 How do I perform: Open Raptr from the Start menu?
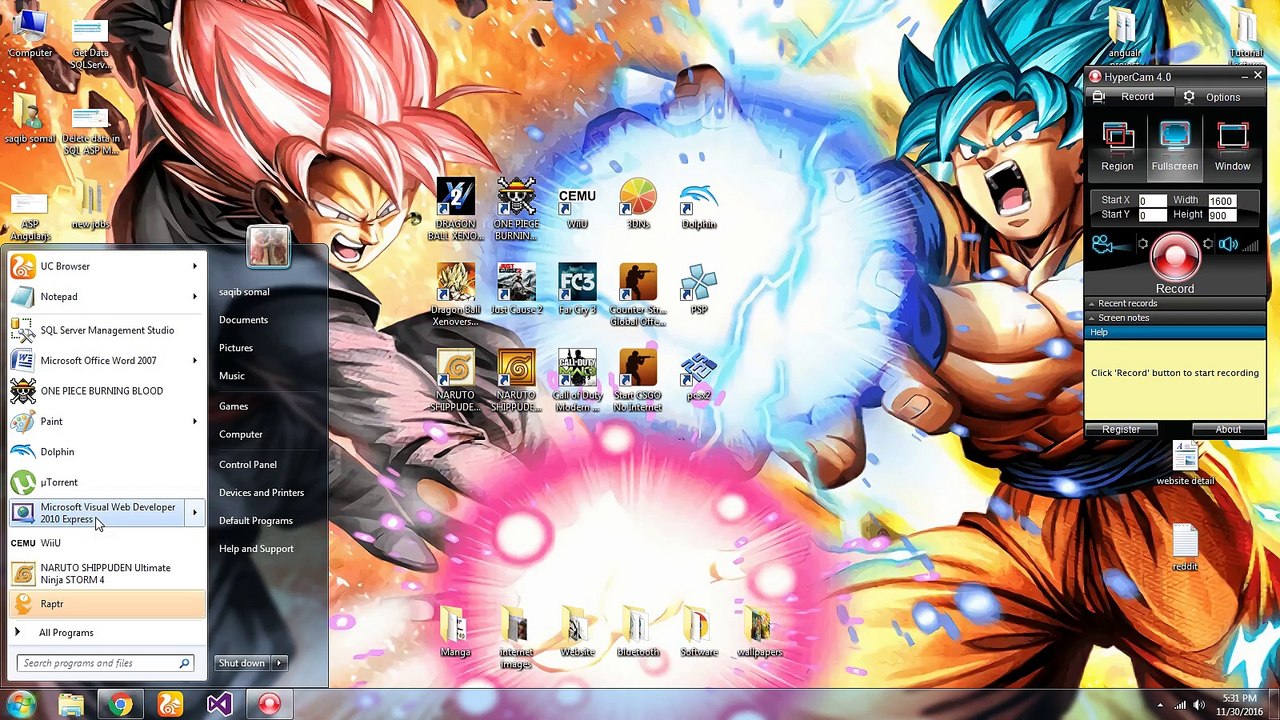coord(106,604)
